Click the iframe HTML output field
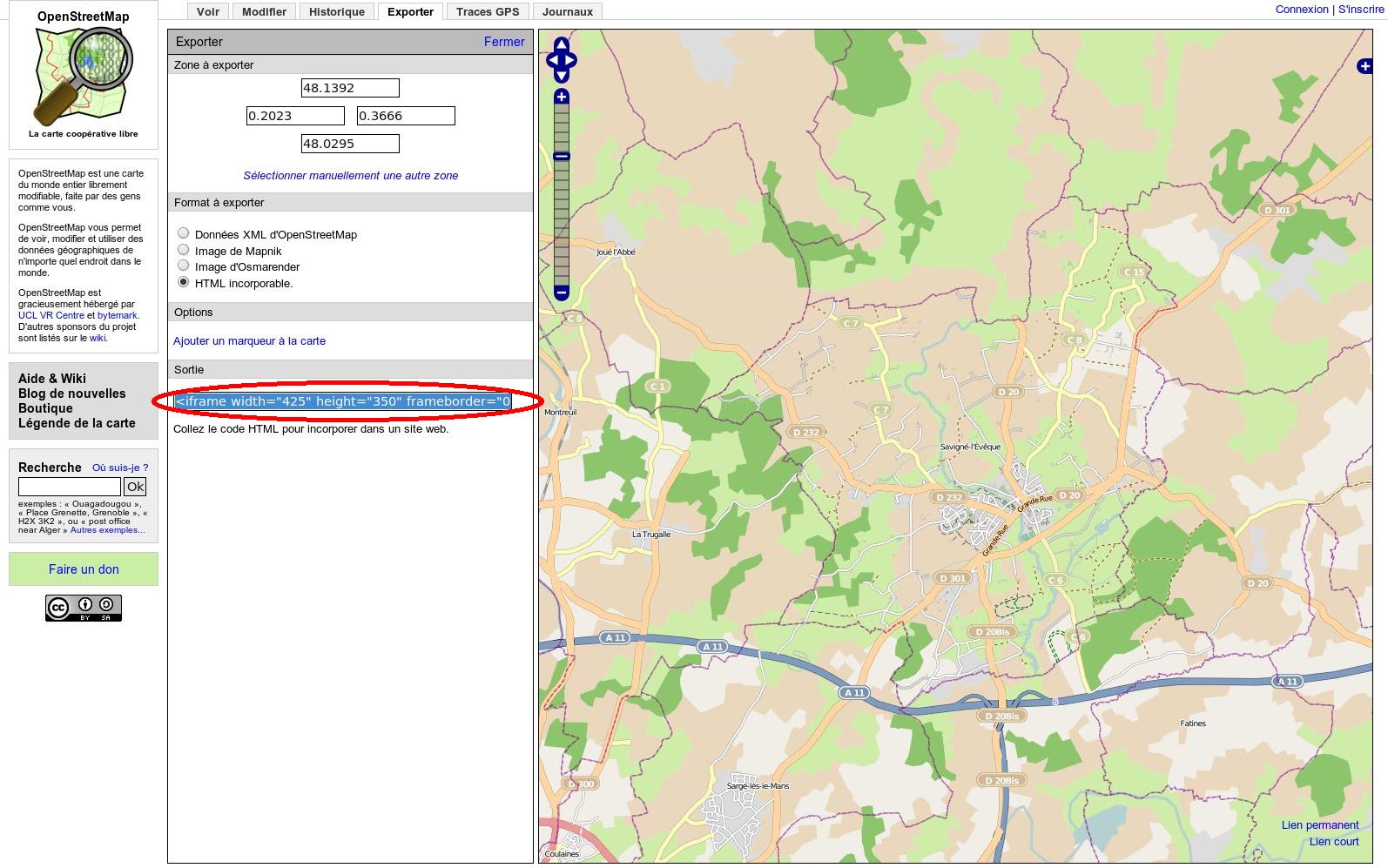 click(x=342, y=401)
